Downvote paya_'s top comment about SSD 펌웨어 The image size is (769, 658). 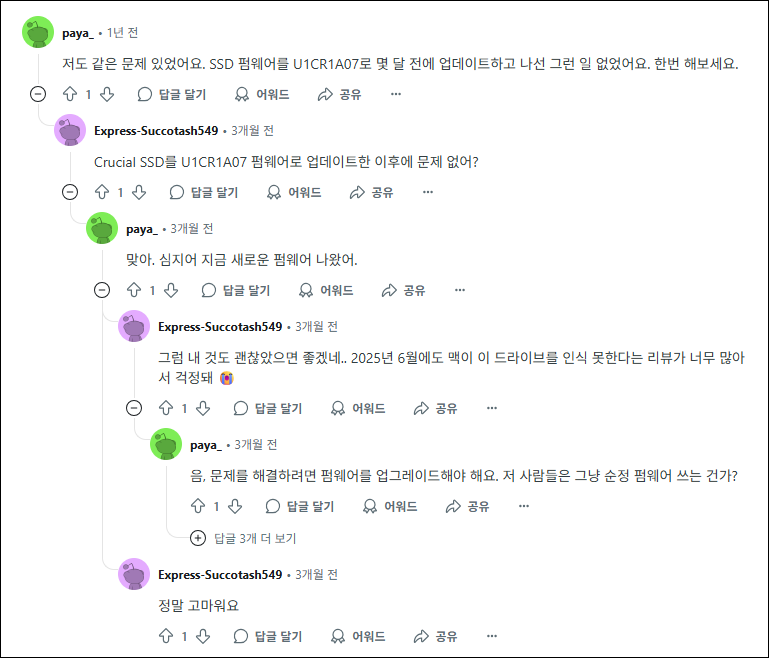coord(107,94)
